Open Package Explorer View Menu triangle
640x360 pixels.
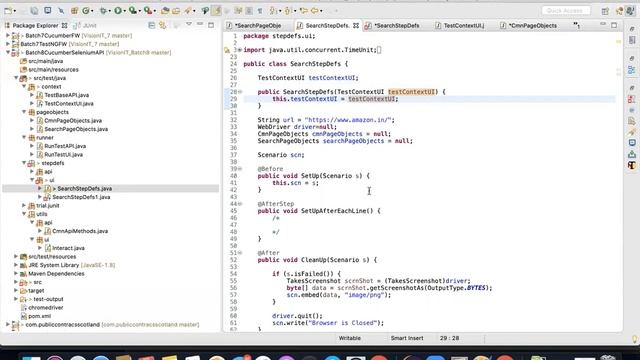[189, 24]
